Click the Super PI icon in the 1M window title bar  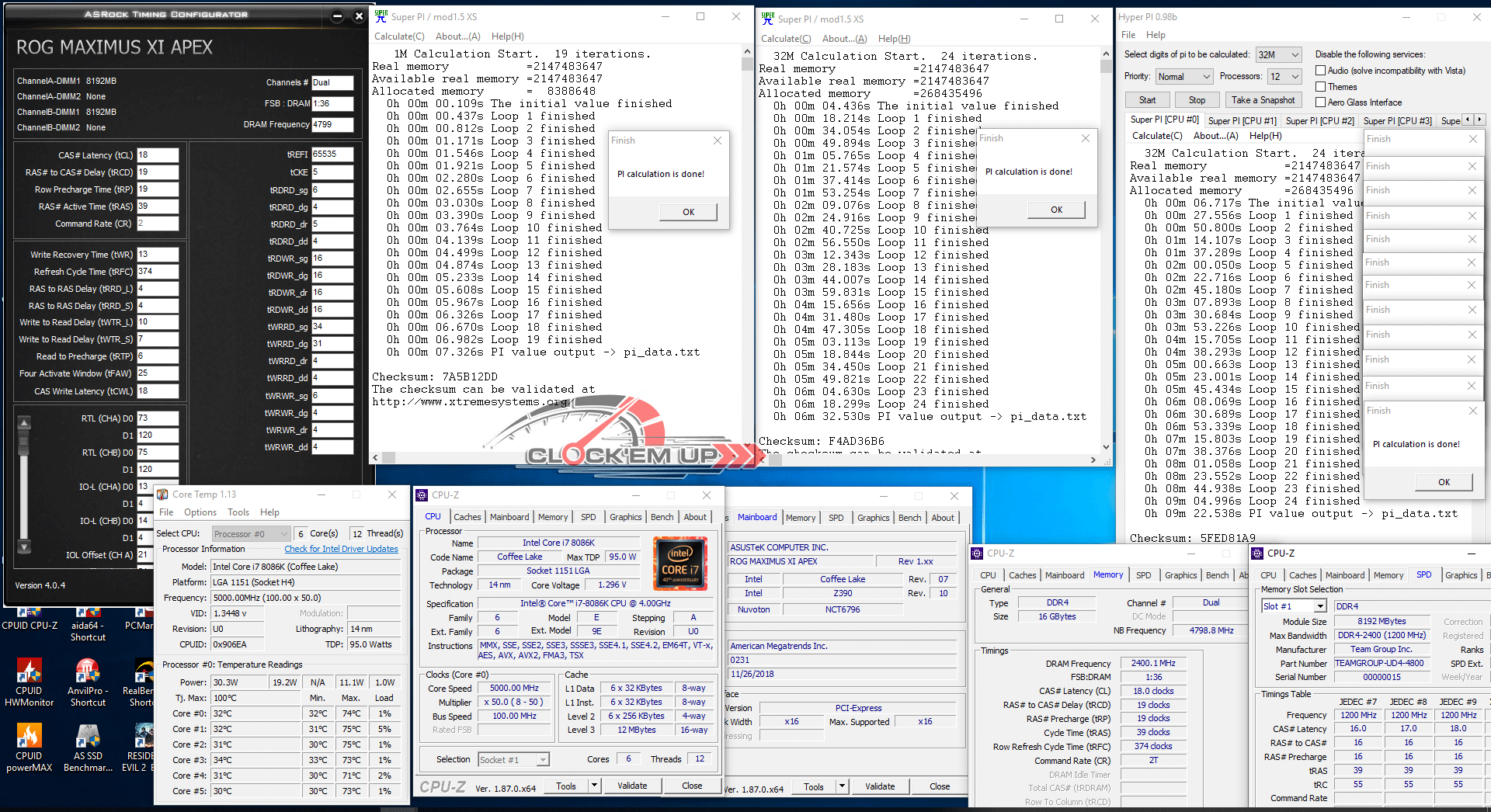coord(381,16)
